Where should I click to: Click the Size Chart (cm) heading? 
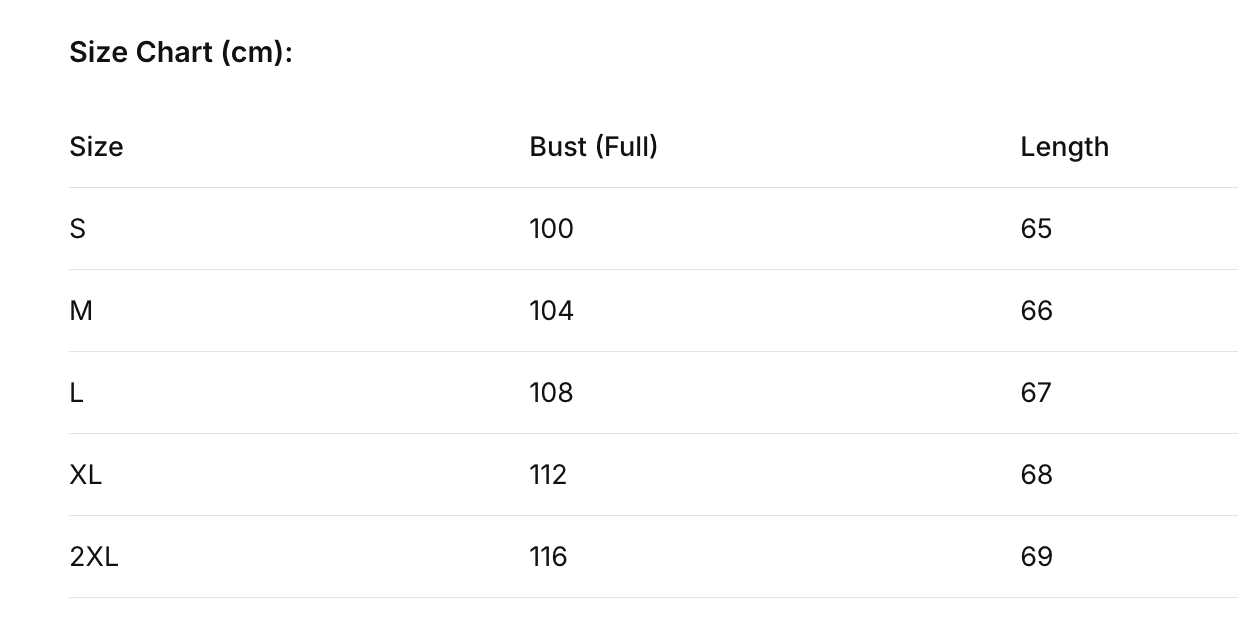(x=181, y=53)
